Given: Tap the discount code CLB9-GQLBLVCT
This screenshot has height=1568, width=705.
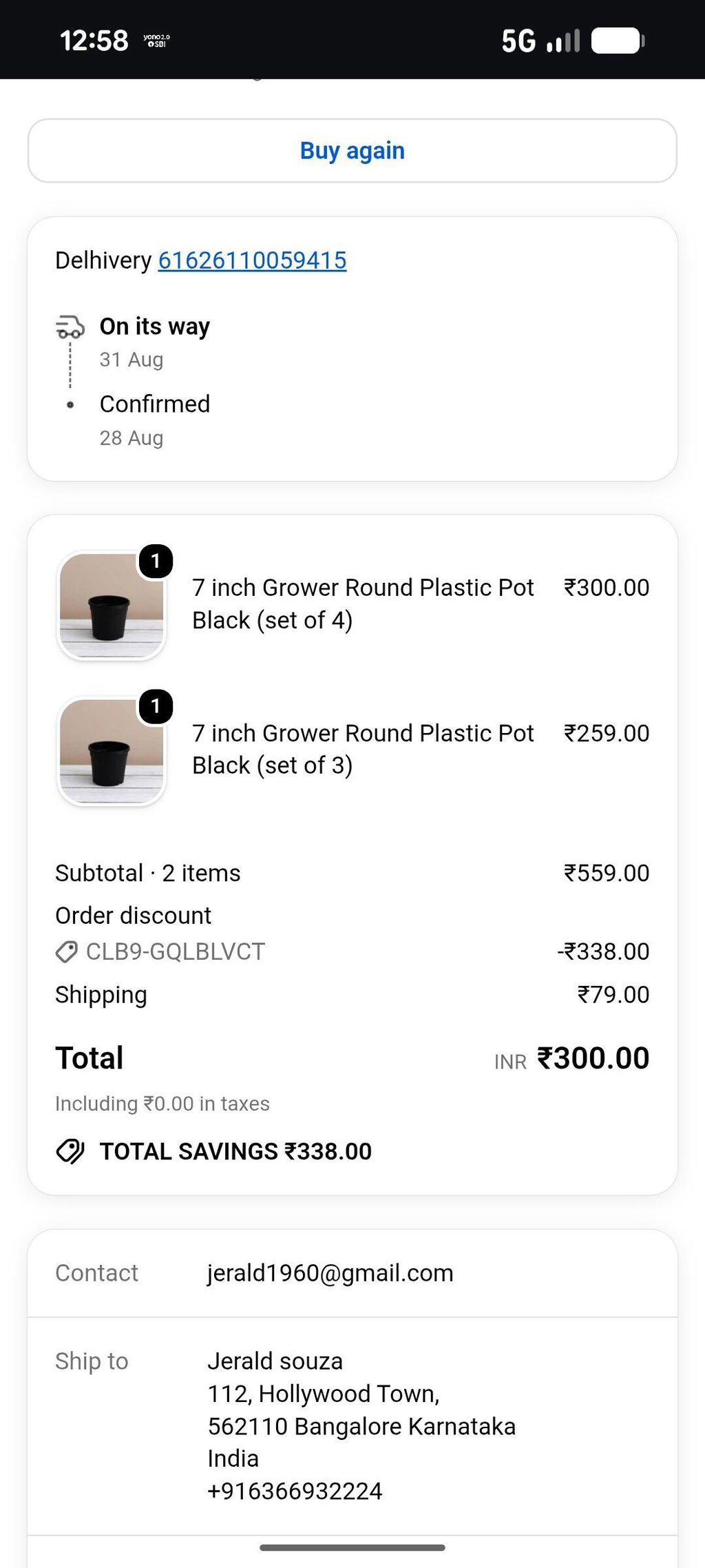Looking at the screenshot, I should pos(176,951).
